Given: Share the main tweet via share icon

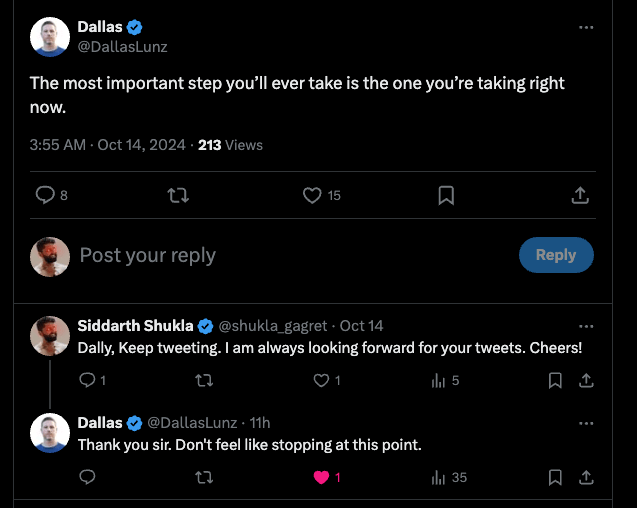Looking at the screenshot, I should tap(580, 195).
